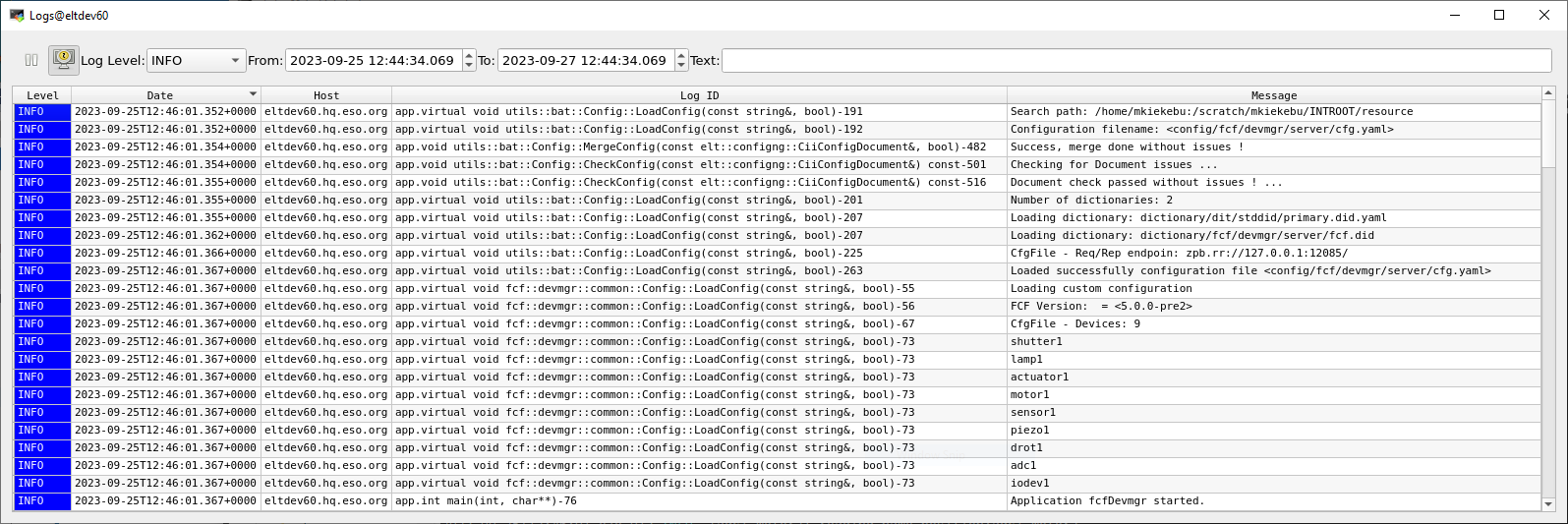Focus the Text filter input field
1568x524 pixels.
(x=1135, y=61)
